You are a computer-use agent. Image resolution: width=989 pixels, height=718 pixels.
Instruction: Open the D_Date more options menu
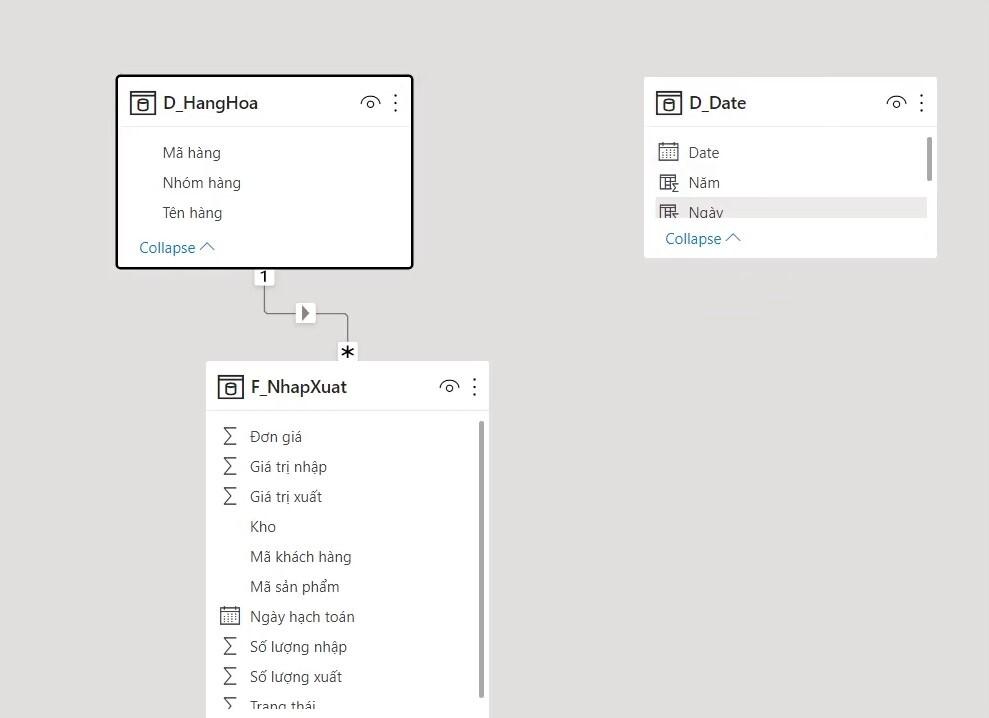921,101
